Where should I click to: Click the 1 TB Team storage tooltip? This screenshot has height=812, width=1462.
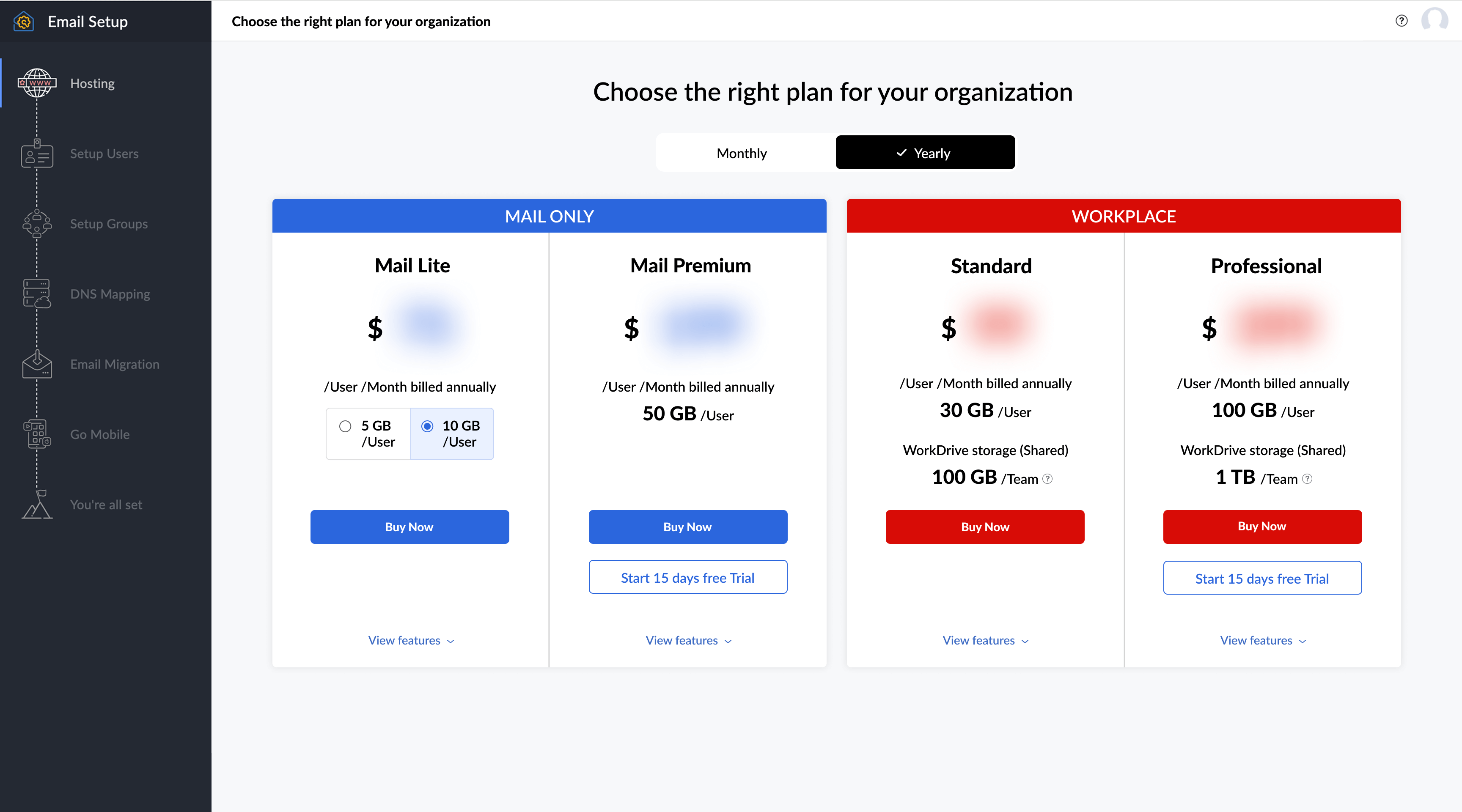pyautogui.click(x=1308, y=479)
